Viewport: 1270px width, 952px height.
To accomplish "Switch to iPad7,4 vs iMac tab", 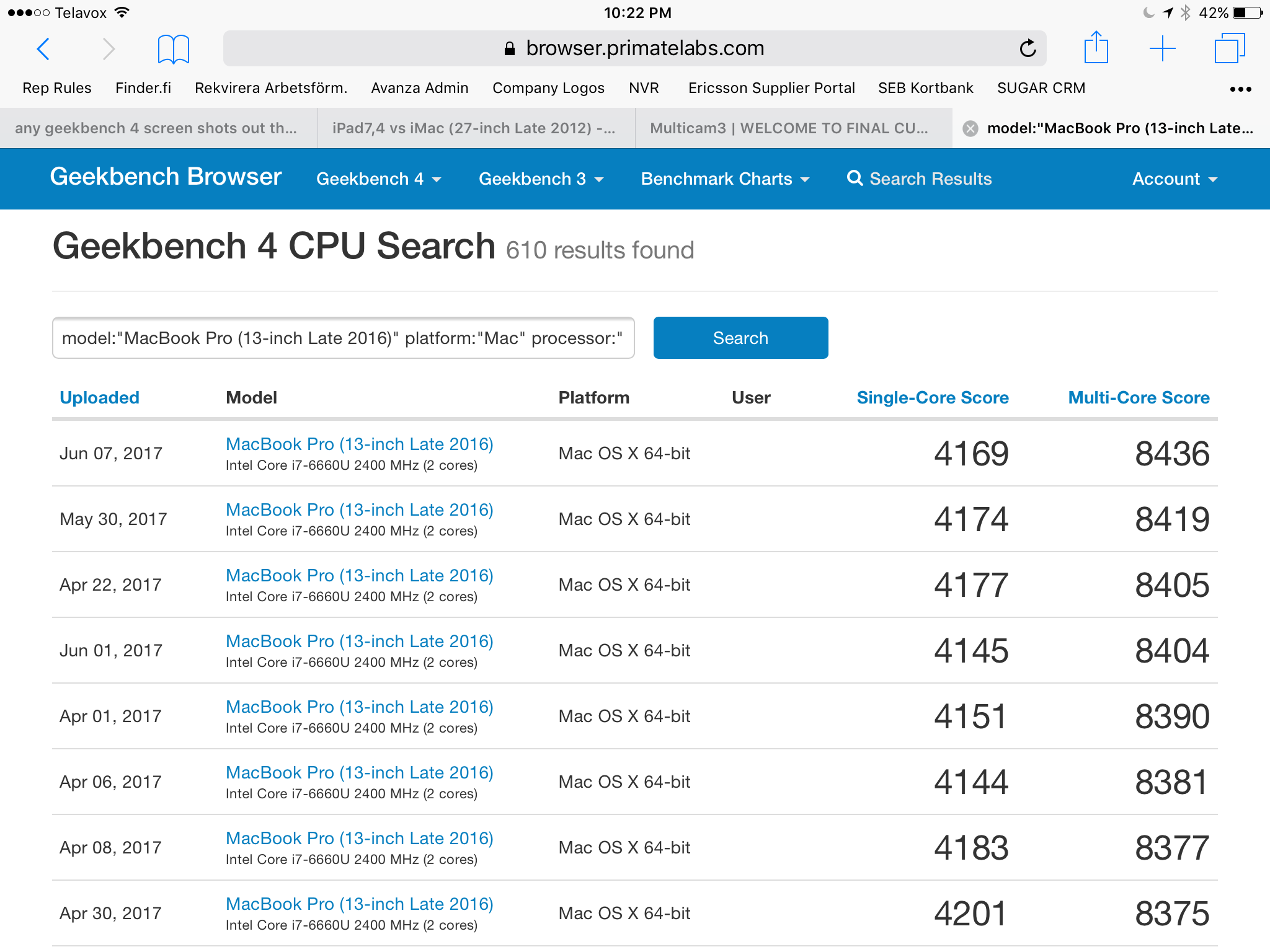I will (476, 128).
